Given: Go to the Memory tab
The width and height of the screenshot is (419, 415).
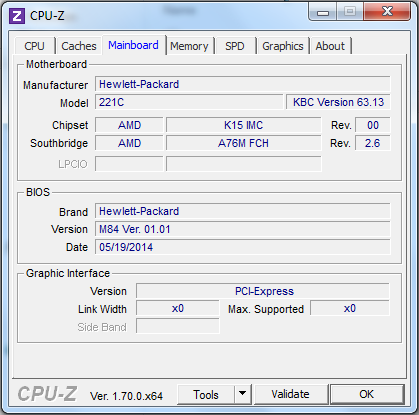Looking at the screenshot, I should coord(189,46).
